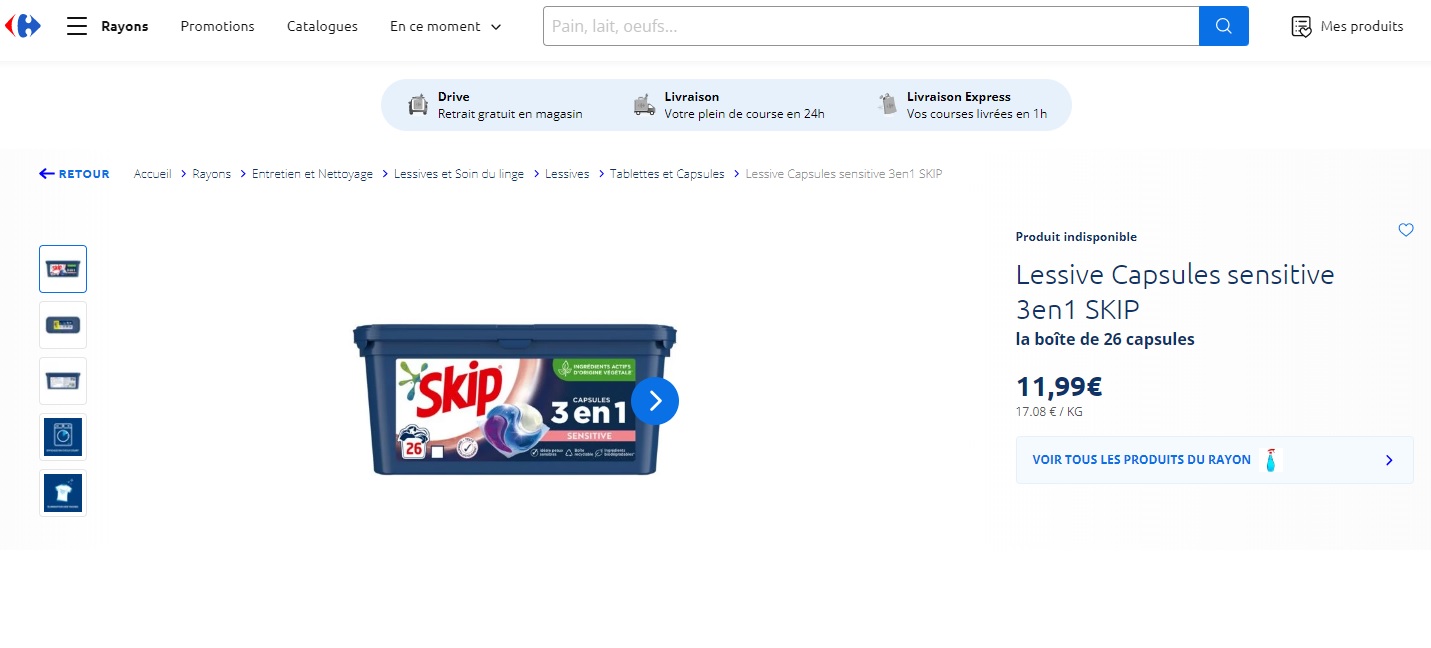This screenshot has height=648, width=1431.
Task: Go to Entretien et Nettoyage breadcrumb
Action: (x=312, y=174)
